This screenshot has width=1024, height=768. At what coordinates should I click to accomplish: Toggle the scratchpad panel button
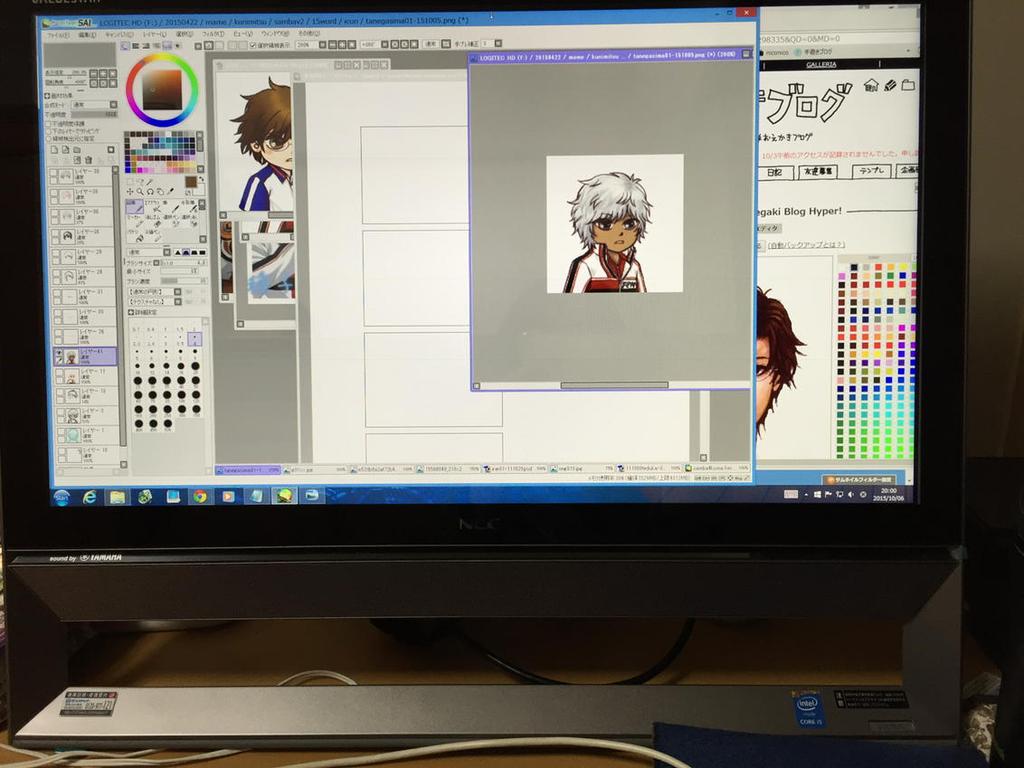click(178, 46)
